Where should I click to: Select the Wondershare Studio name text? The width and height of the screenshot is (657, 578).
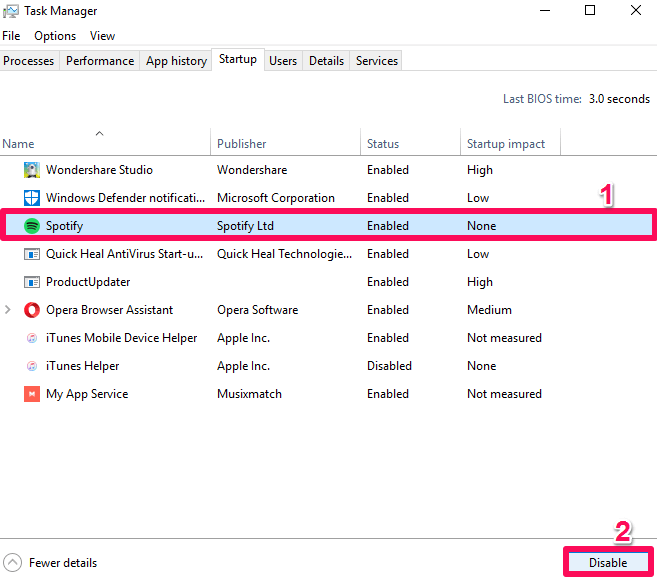click(99, 170)
